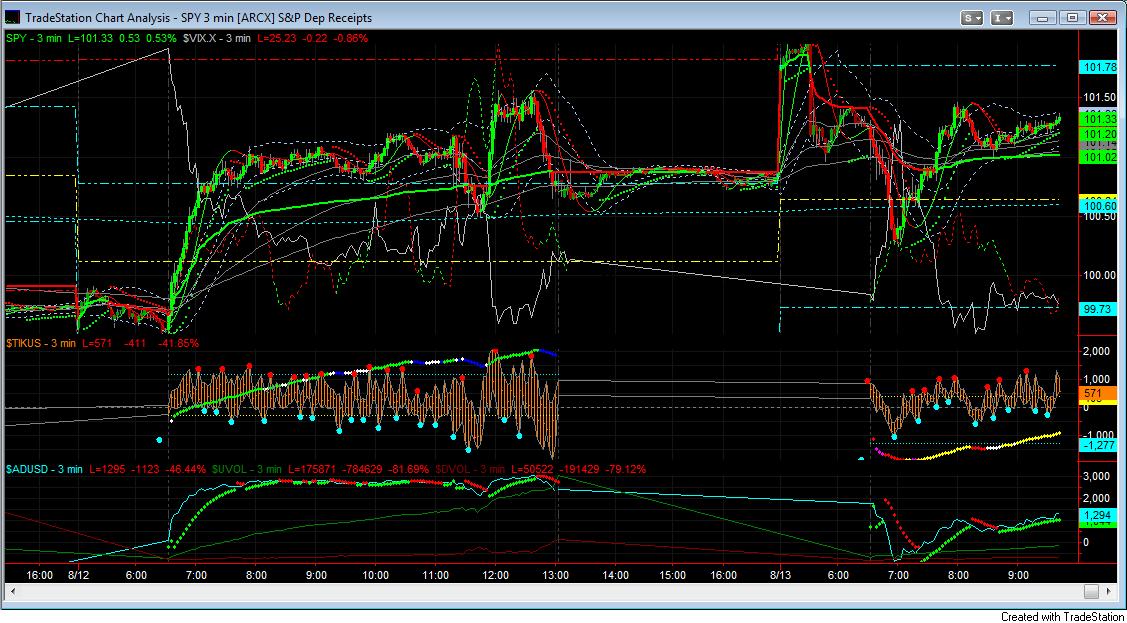1127x623 pixels.
Task: Click the 8/13 date label on time axis
Action: (x=781, y=575)
